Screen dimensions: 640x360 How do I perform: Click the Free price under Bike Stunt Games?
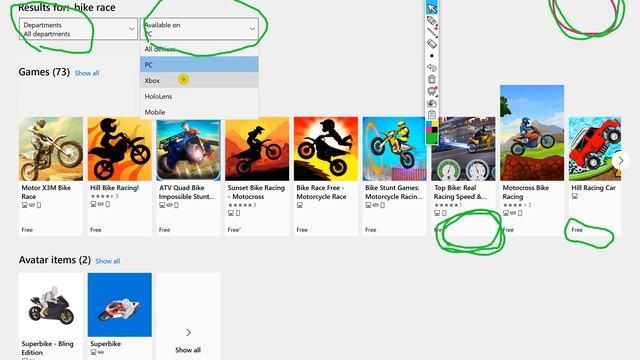pos(371,230)
